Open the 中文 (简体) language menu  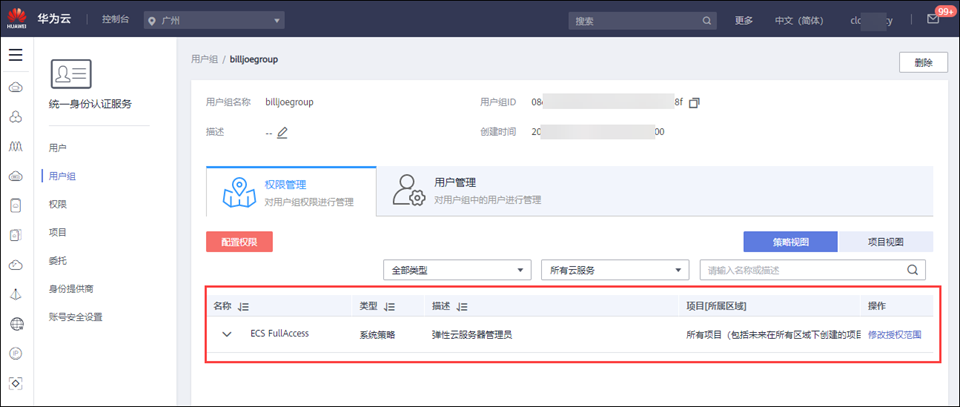pyautogui.click(x=799, y=20)
